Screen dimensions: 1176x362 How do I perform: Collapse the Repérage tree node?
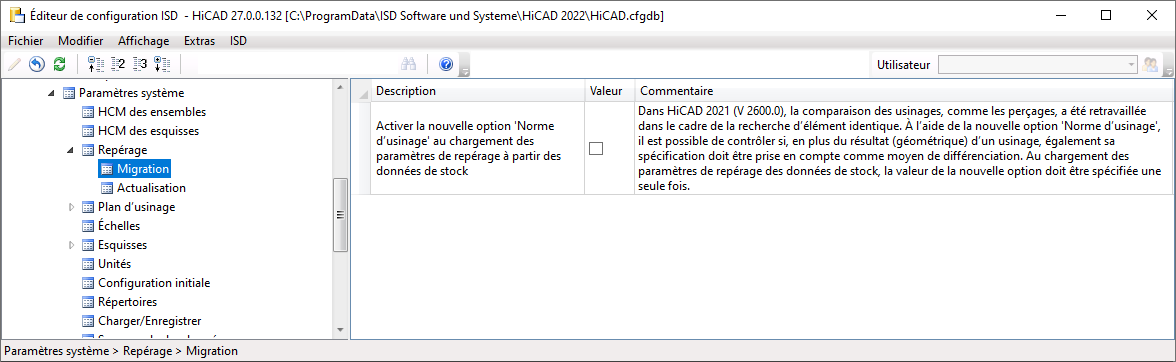click(x=70, y=150)
